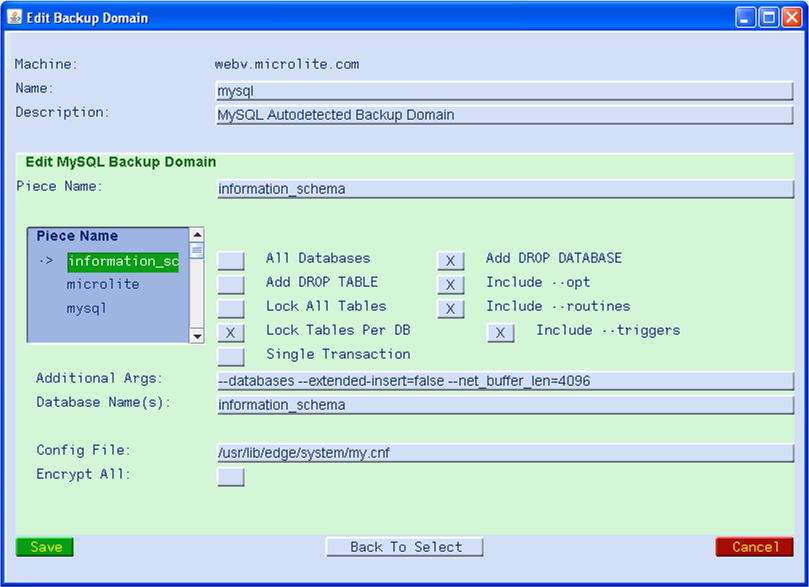The width and height of the screenshot is (809, 587).
Task: Click the Edit MySQL Backup Domain heading
Action: point(121,162)
